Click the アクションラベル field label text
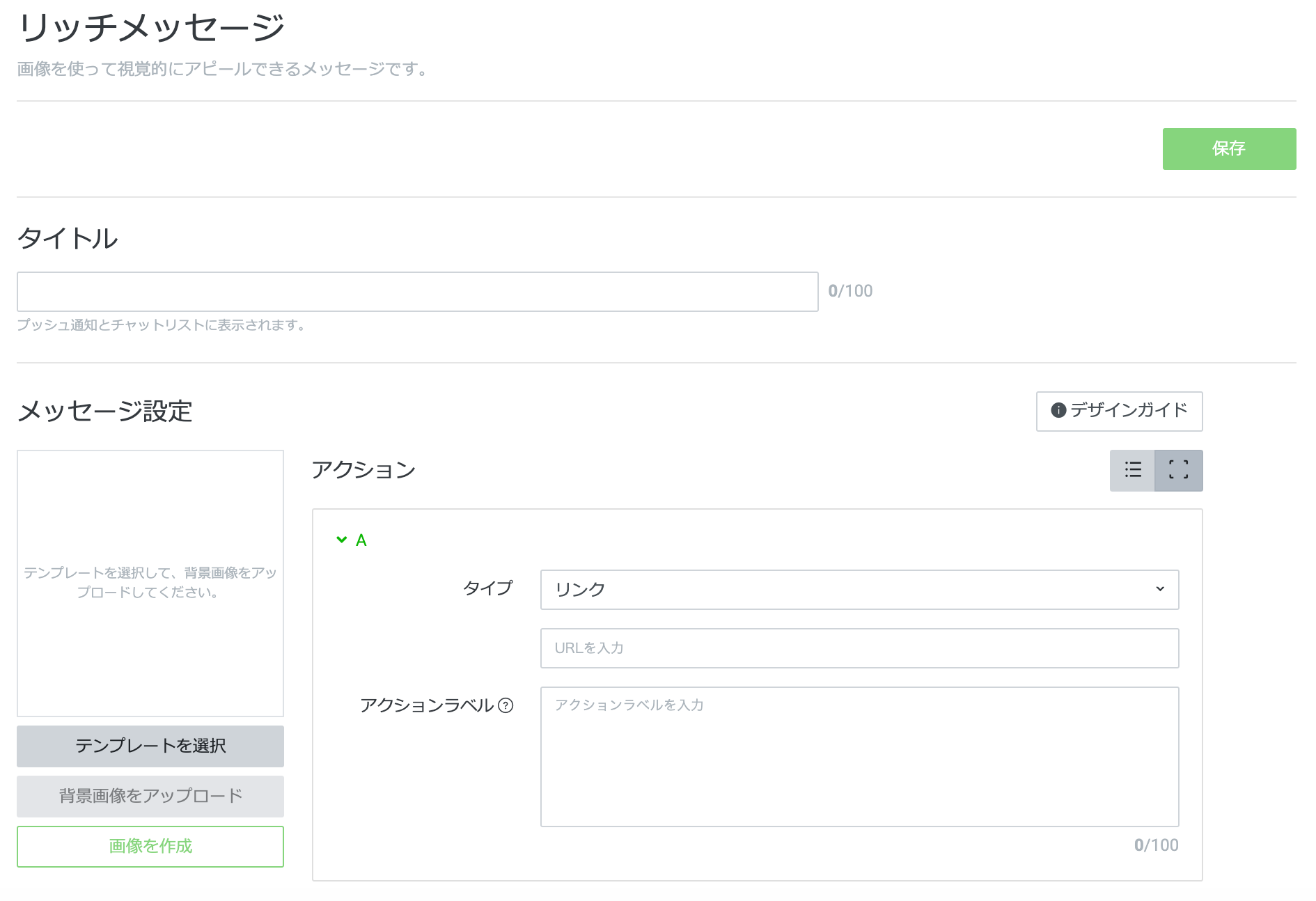This screenshot has height=901, width=1316. tap(426, 705)
